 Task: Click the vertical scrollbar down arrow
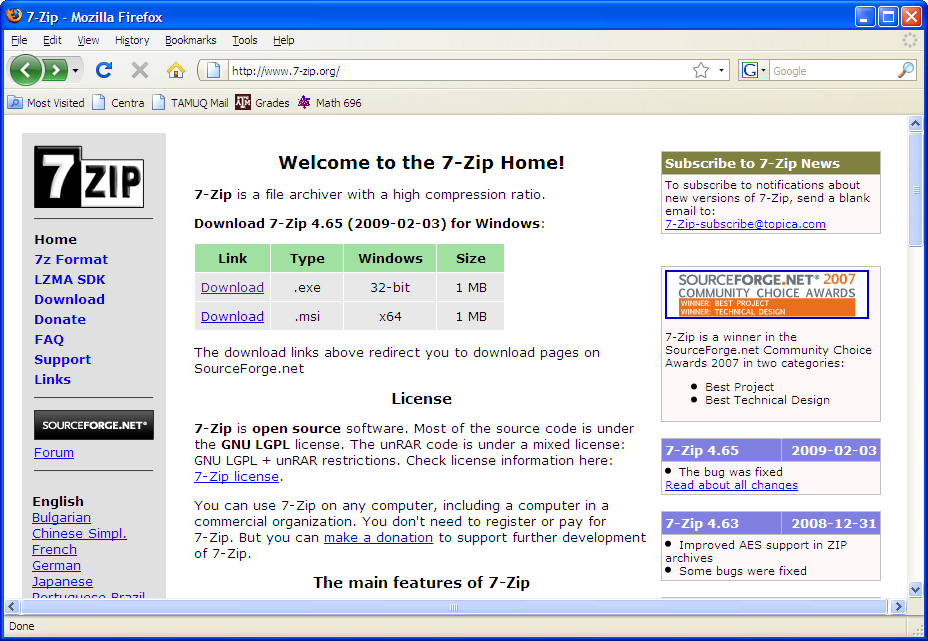click(915, 590)
